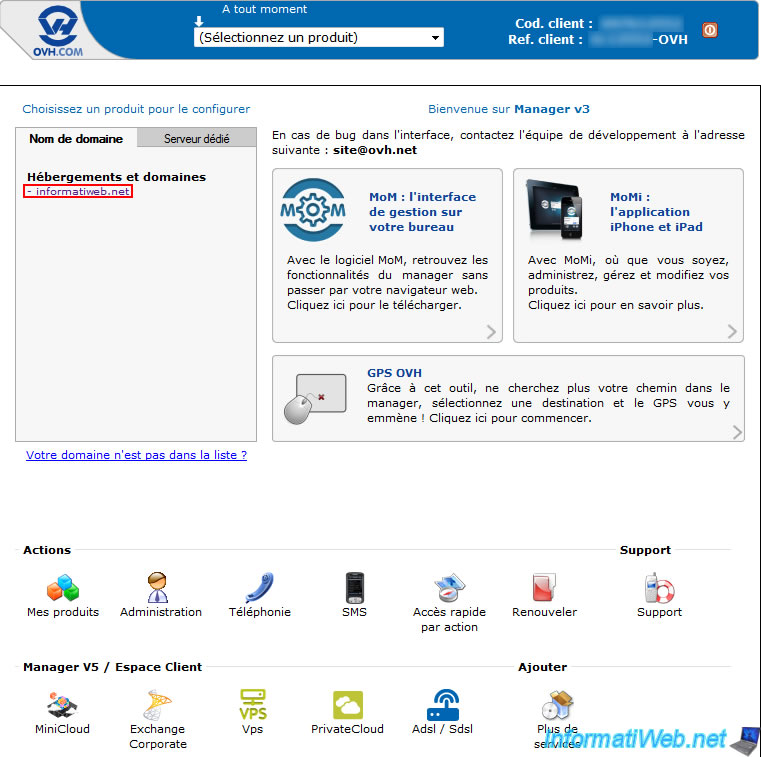Select the informatiweb.net domain
The image size is (761, 757).
(x=78, y=191)
